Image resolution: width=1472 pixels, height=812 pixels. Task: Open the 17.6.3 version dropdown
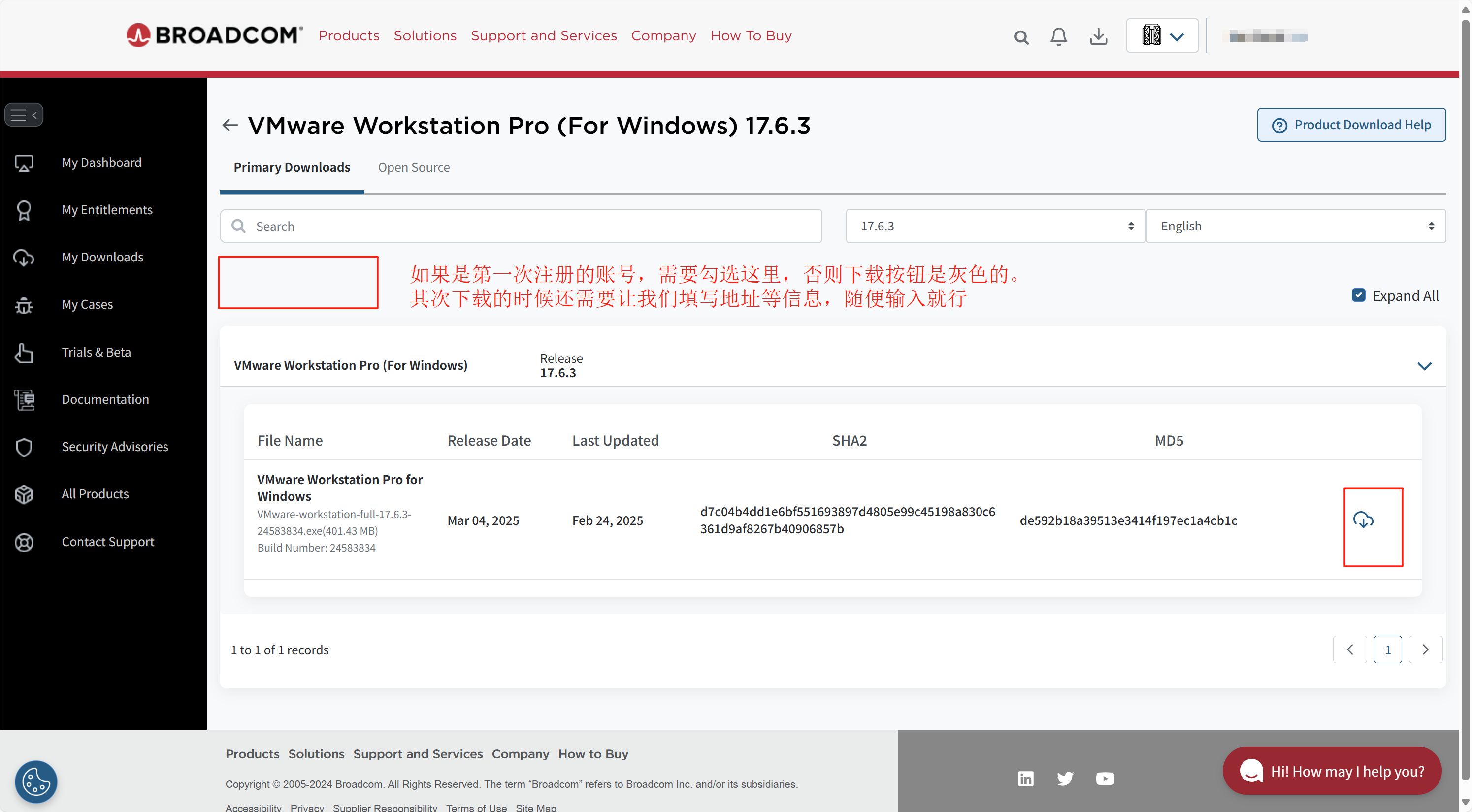[x=995, y=227]
